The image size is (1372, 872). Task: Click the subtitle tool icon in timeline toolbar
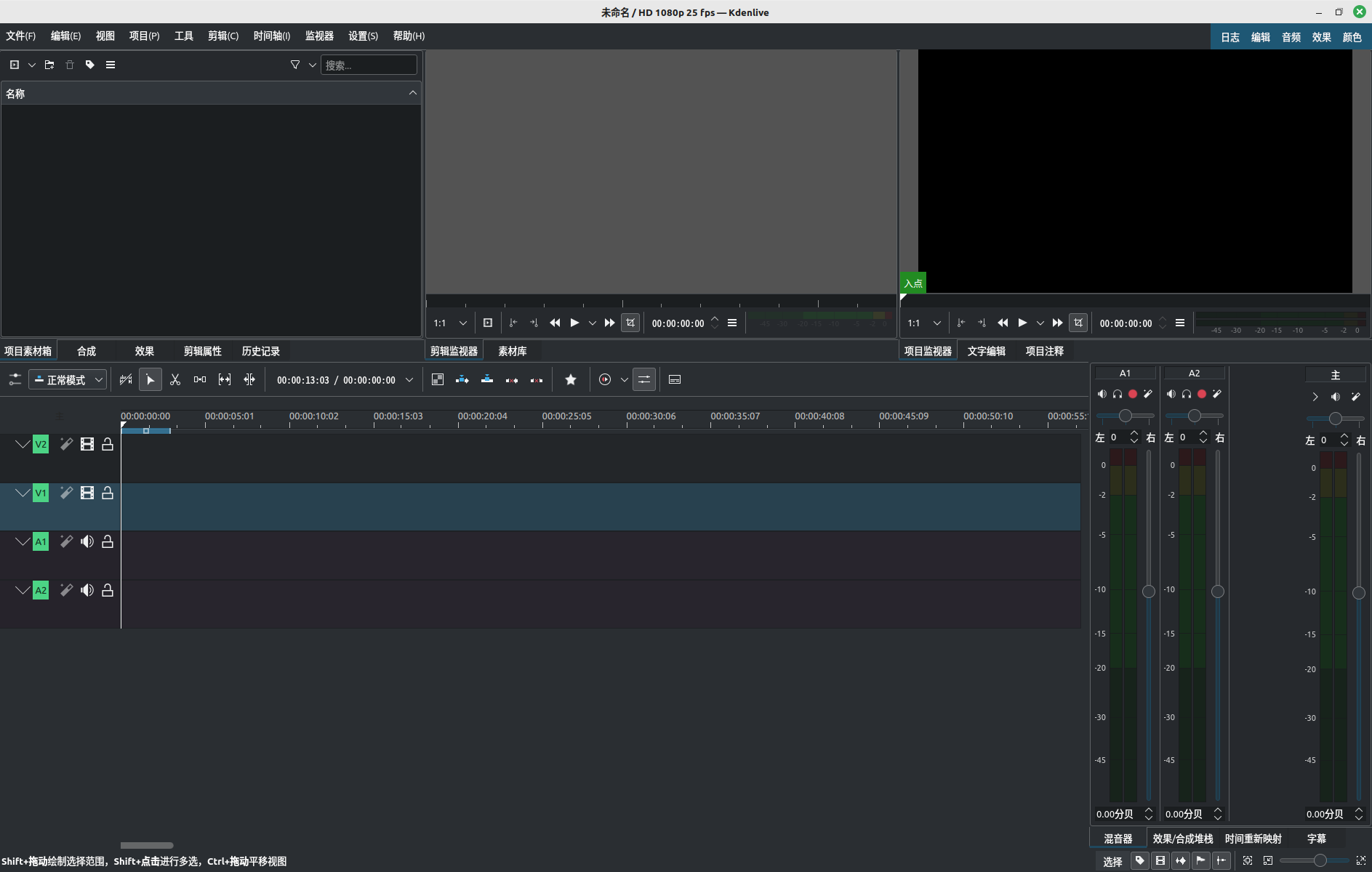point(675,379)
